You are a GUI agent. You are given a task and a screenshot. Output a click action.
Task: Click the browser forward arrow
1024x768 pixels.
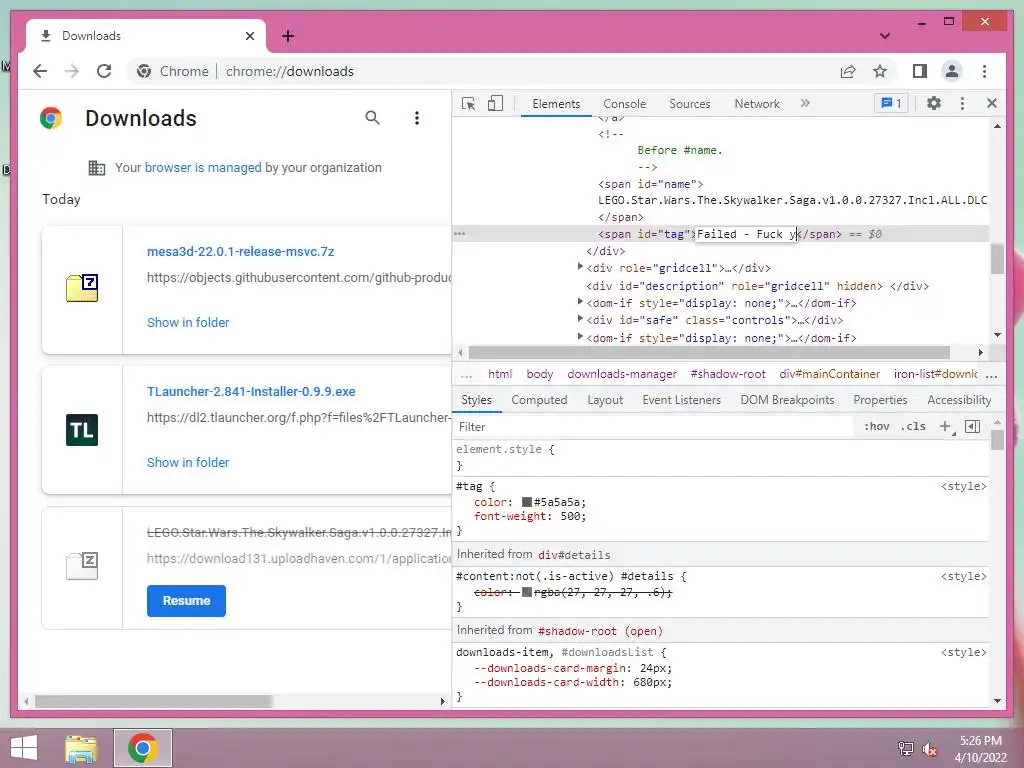(72, 71)
